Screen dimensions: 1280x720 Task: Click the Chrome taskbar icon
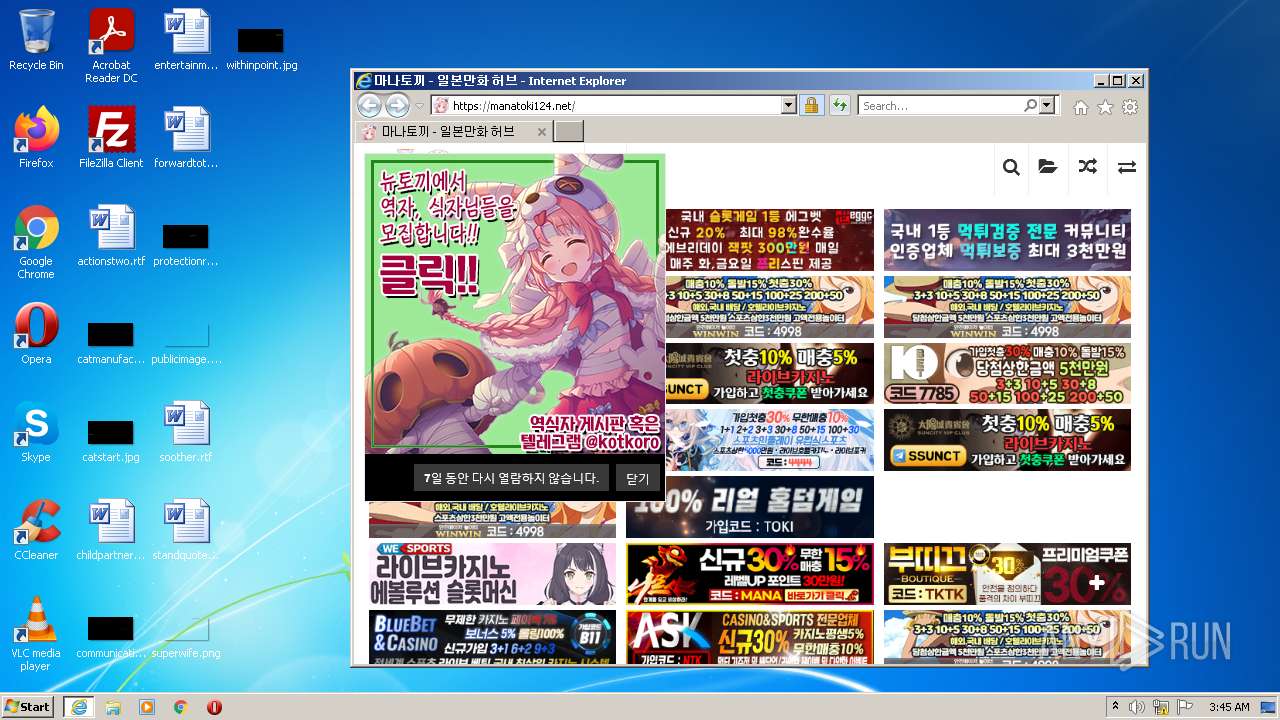pyautogui.click(x=180, y=707)
